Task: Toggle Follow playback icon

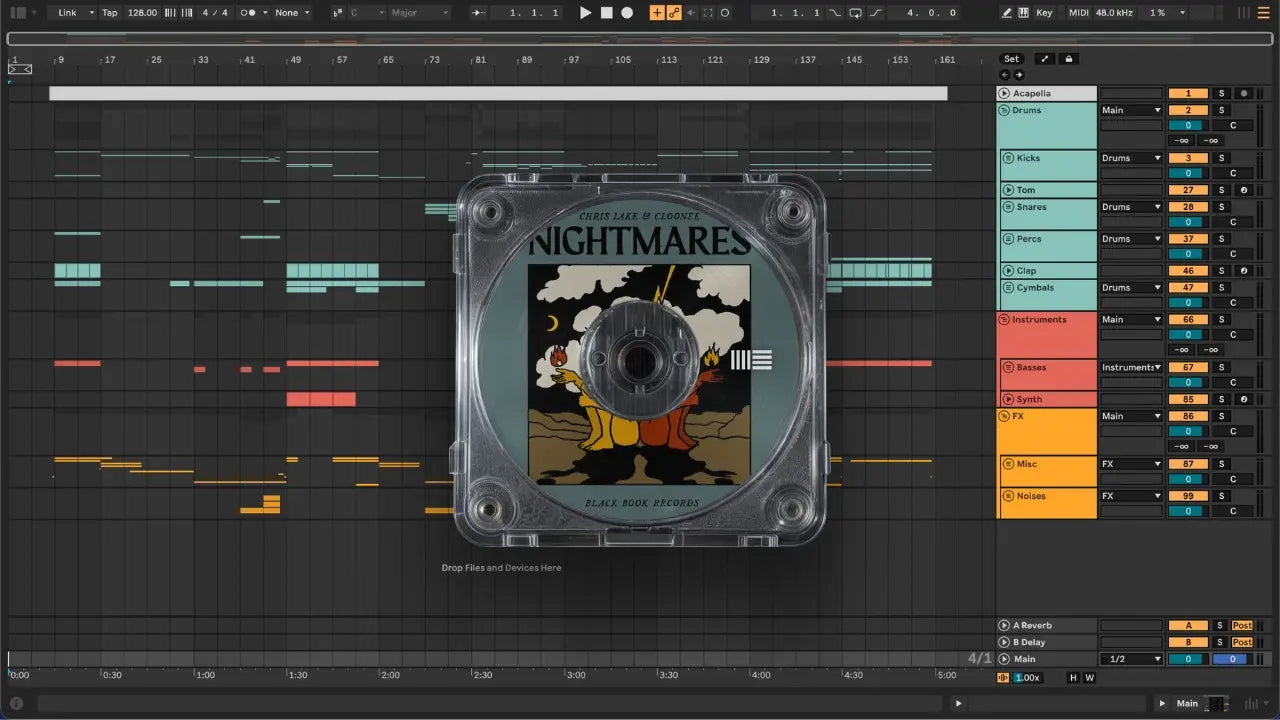Action: [x=479, y=13]
